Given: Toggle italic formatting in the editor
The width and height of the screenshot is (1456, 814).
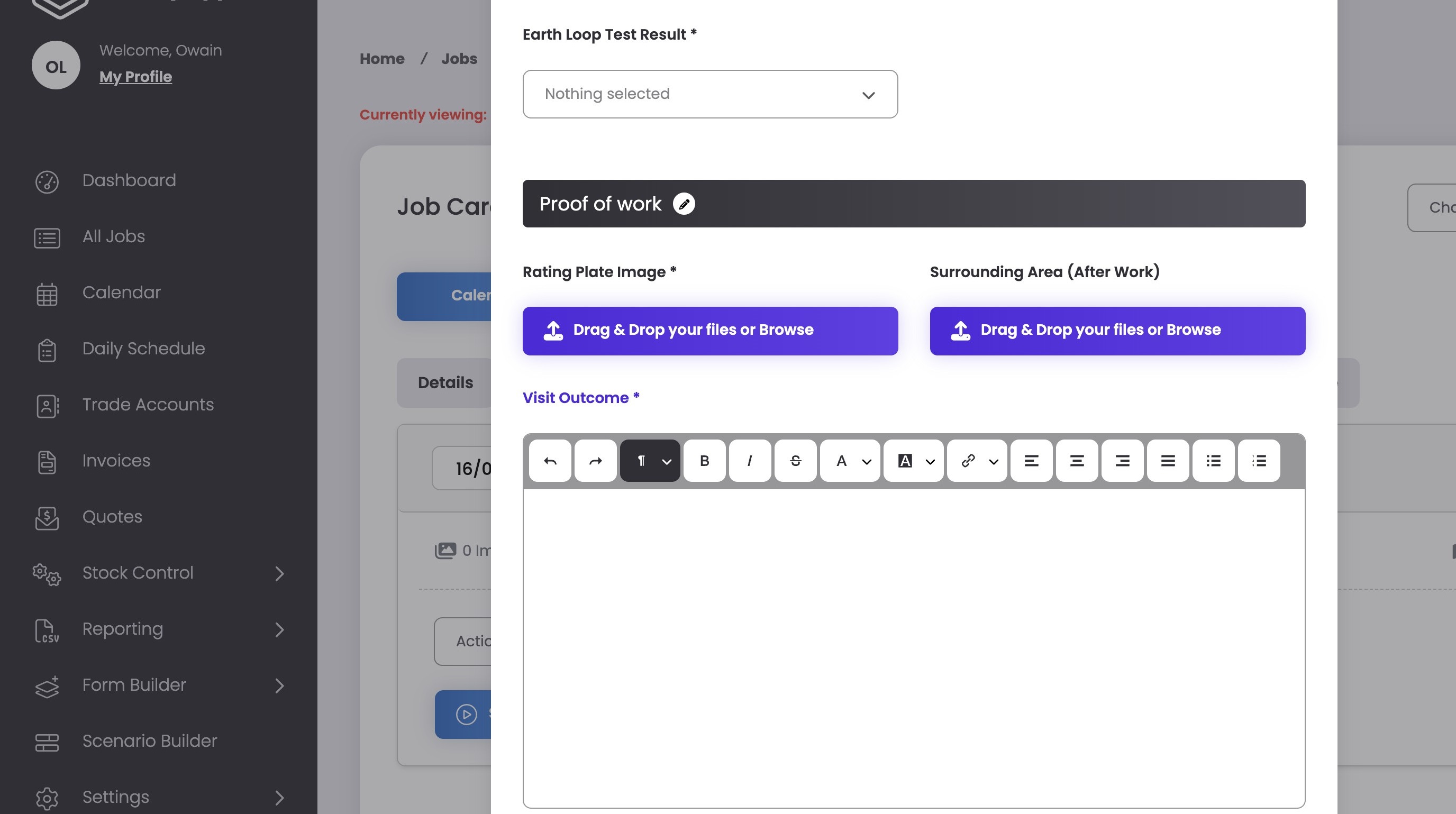Looking at the screenshot, I should pos(750,461).
